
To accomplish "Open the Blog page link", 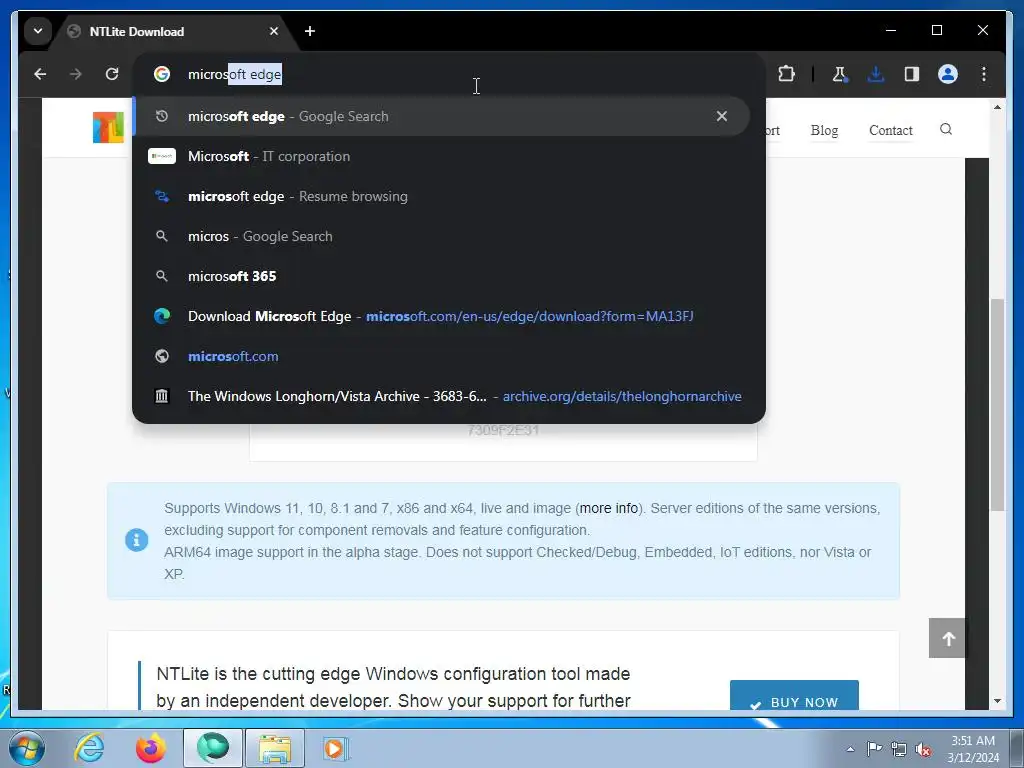I will (824, 130).
